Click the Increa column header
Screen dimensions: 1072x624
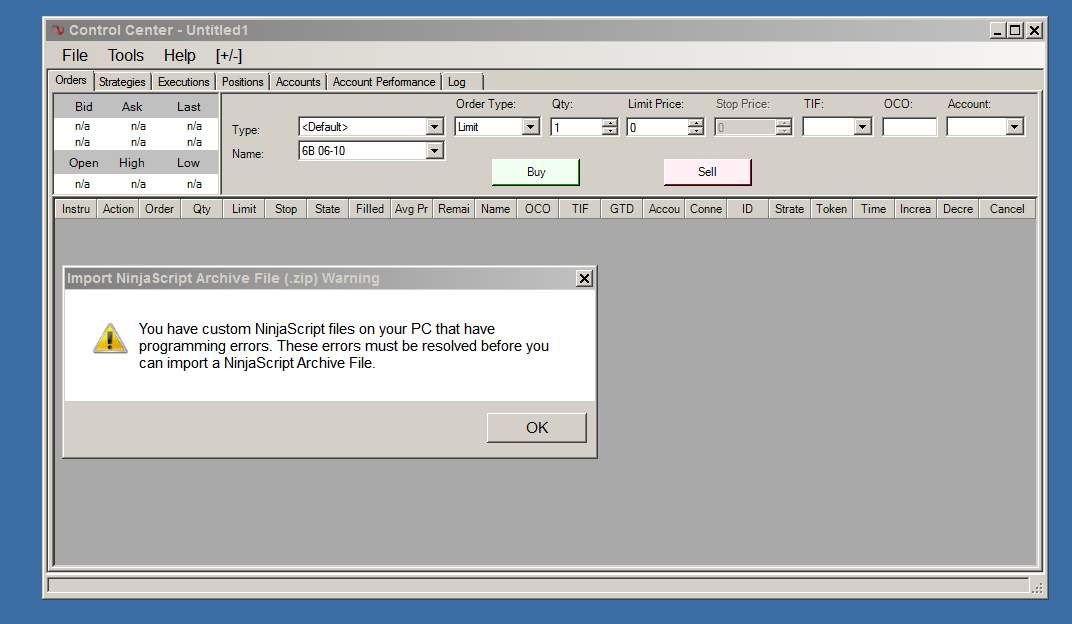(x=915, y=209)
